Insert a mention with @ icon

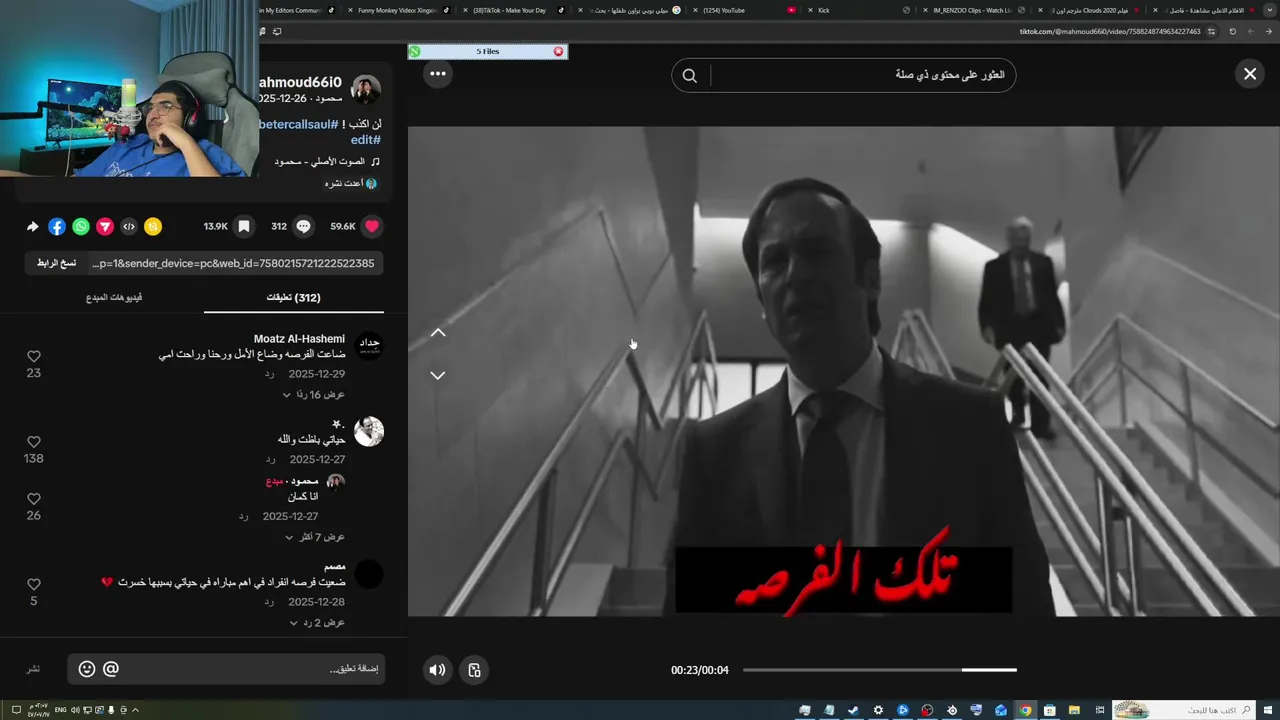tap(111, 669)
